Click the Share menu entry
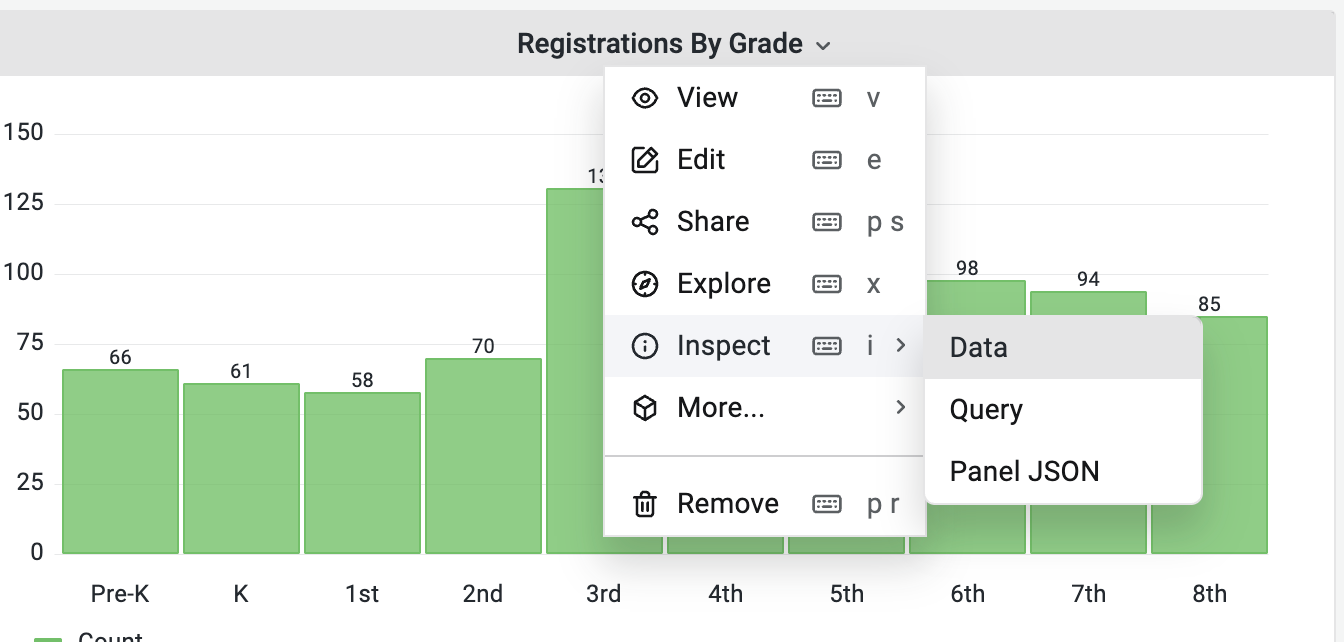The image size is (1344, 642). click(712, 222)
